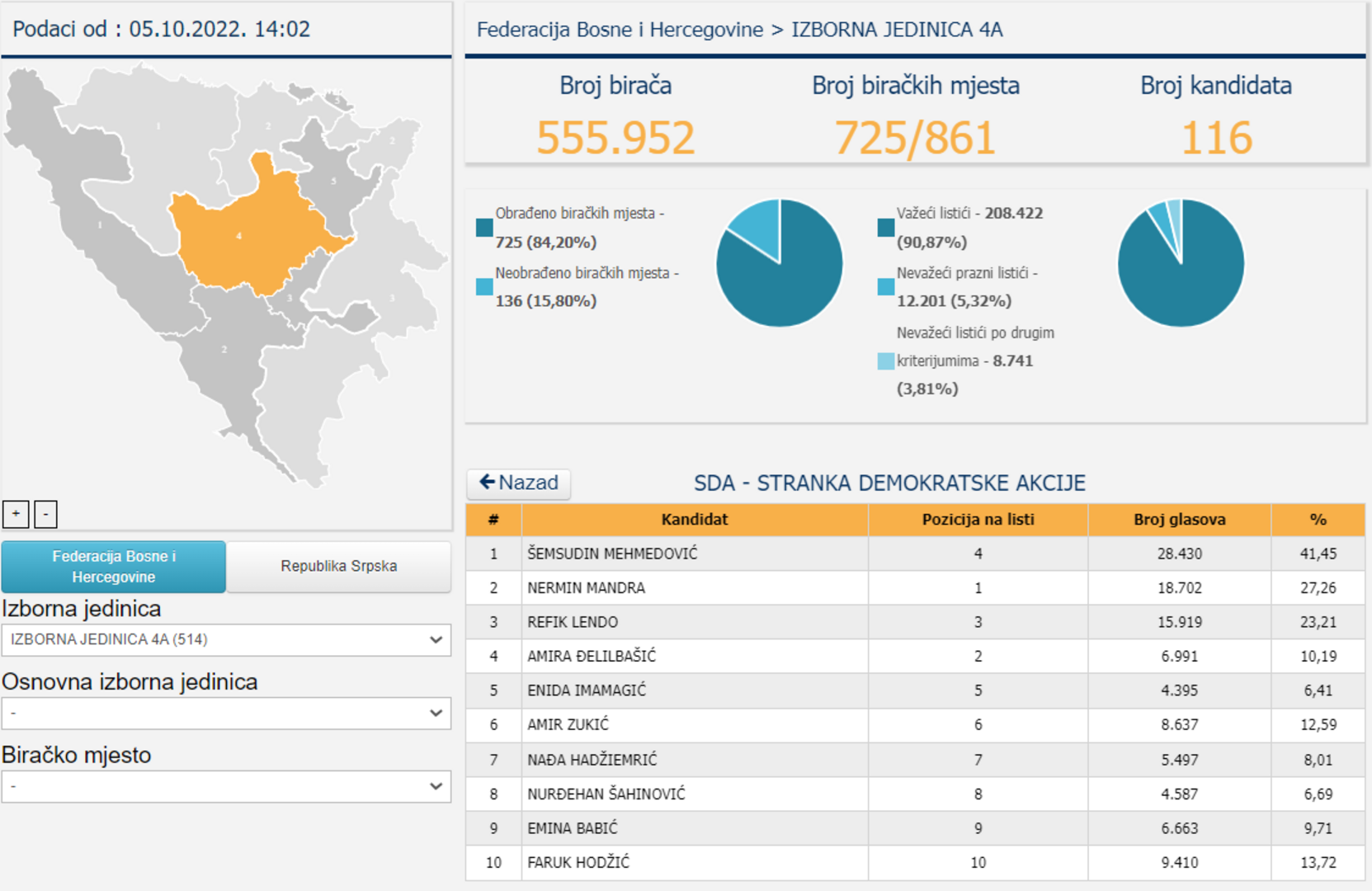
Task: Click the light blue Neobrađeno legend swatch
Action: point(484,287)
